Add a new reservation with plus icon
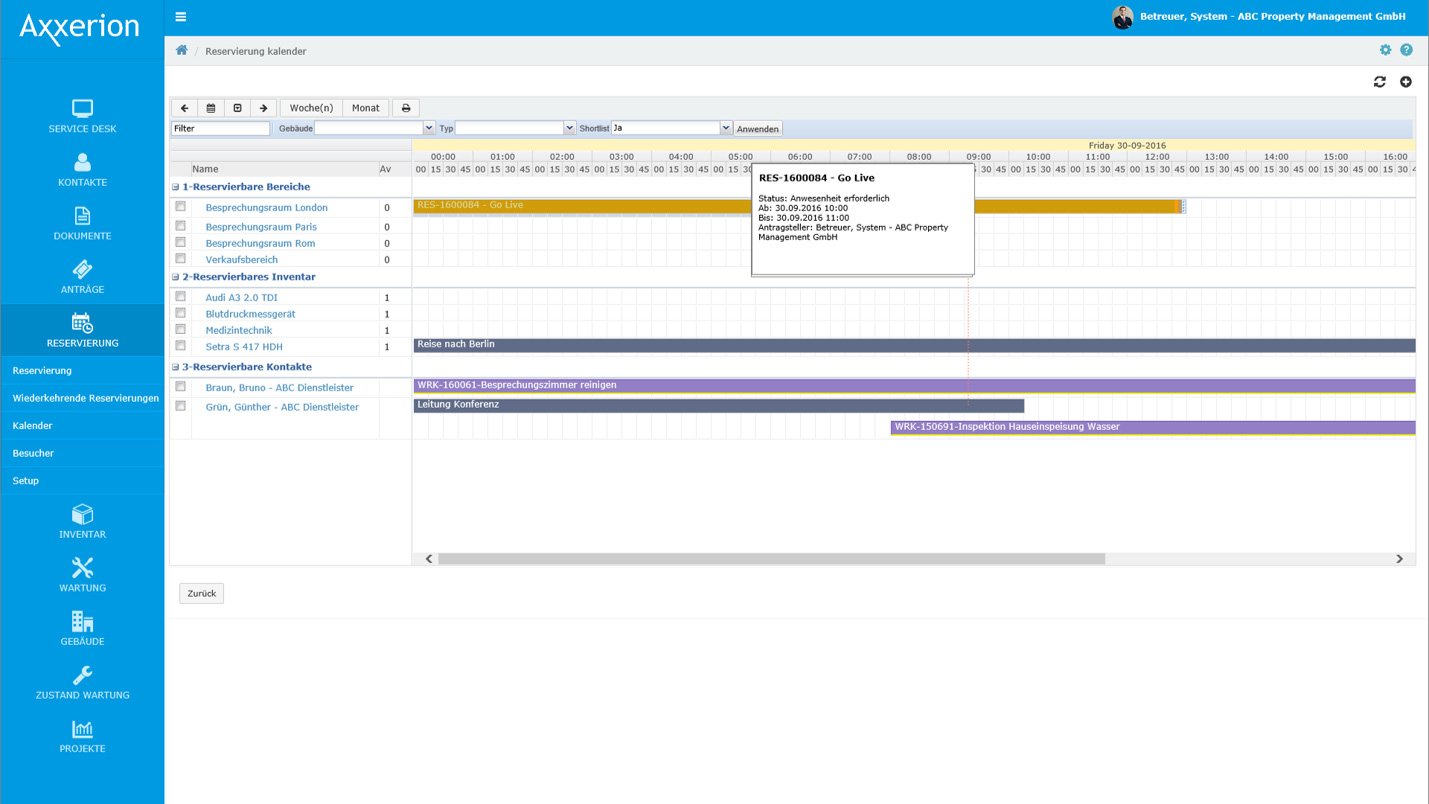This screenshot has height=804, width=1429. pos(1406,82)
